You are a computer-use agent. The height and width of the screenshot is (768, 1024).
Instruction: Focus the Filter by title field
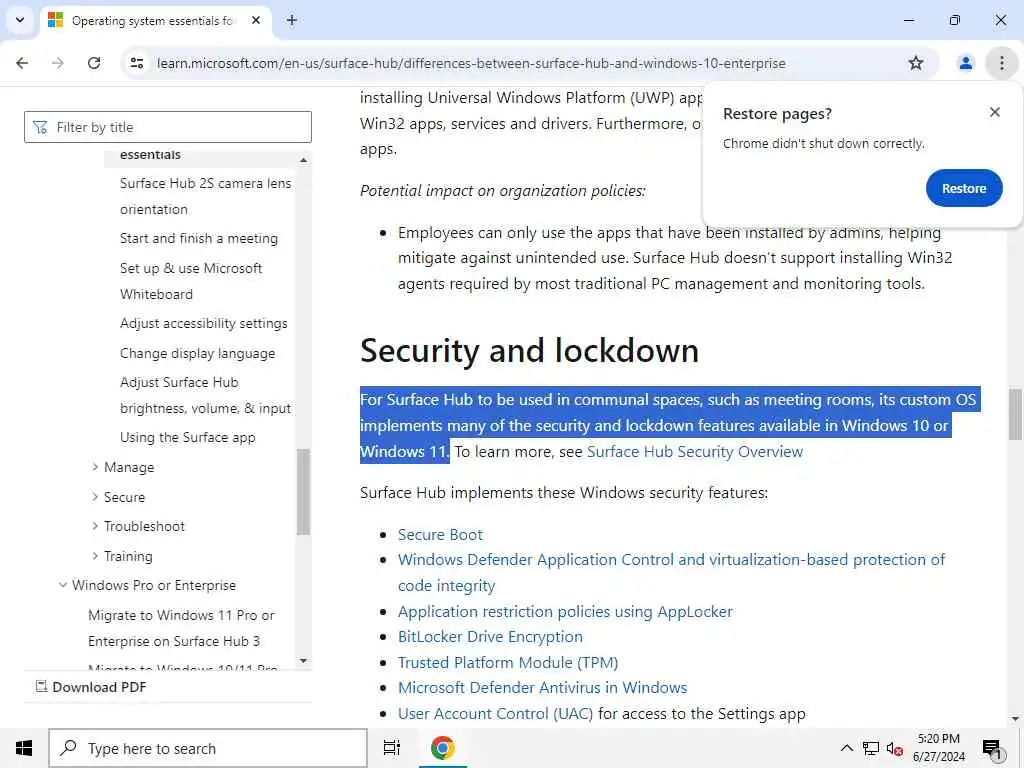click(168, 127)
